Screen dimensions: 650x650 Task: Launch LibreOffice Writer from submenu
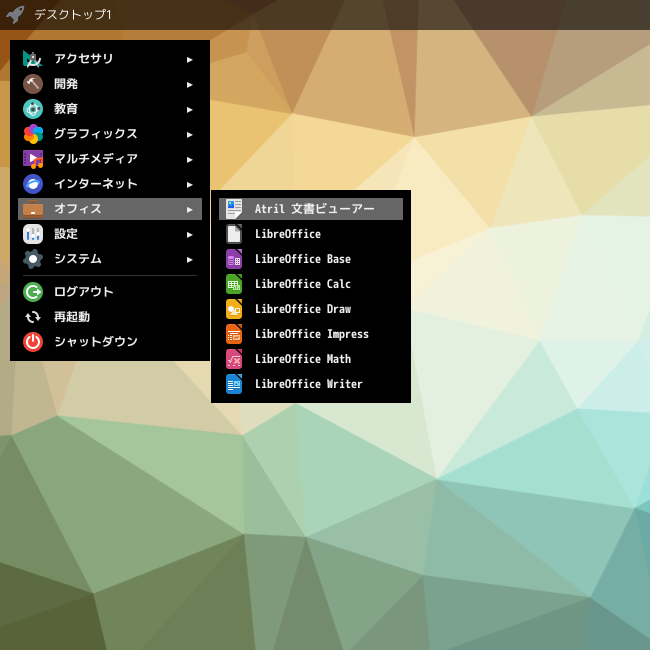pyautogui.click(x=311, y=384)
